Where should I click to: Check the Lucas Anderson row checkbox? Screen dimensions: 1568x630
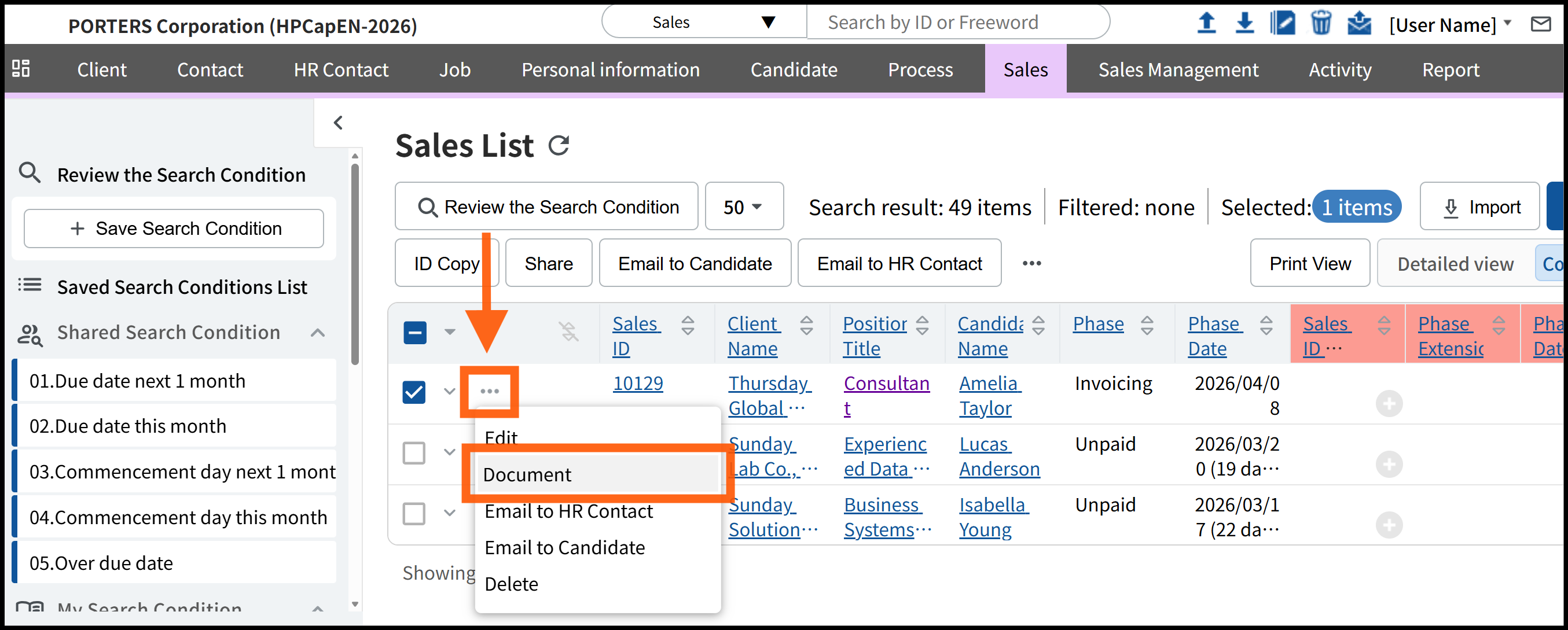click(414, 453)
